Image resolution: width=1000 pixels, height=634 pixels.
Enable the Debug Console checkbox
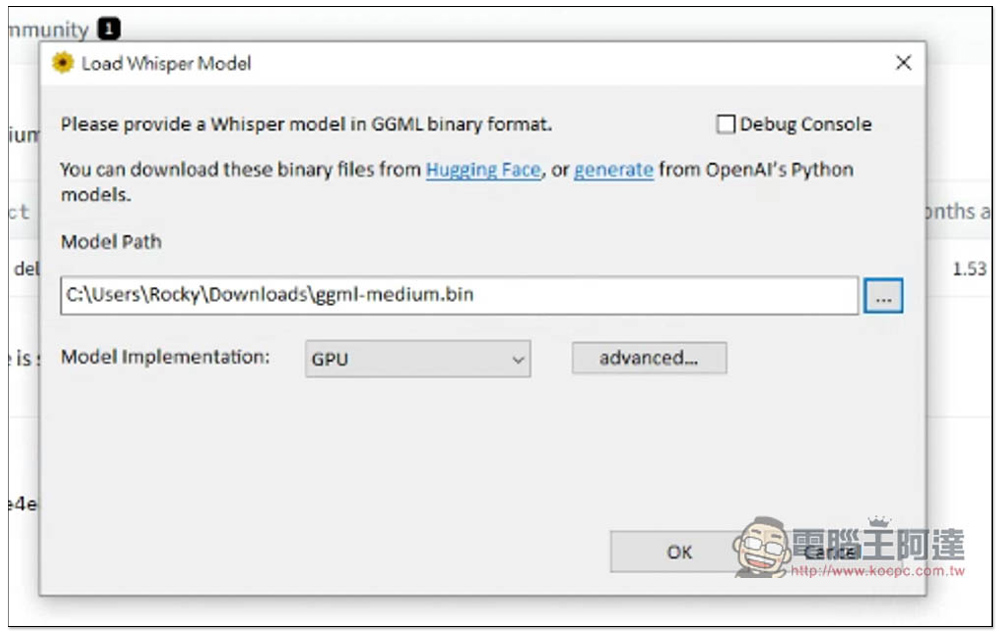(x=726, y=124)
